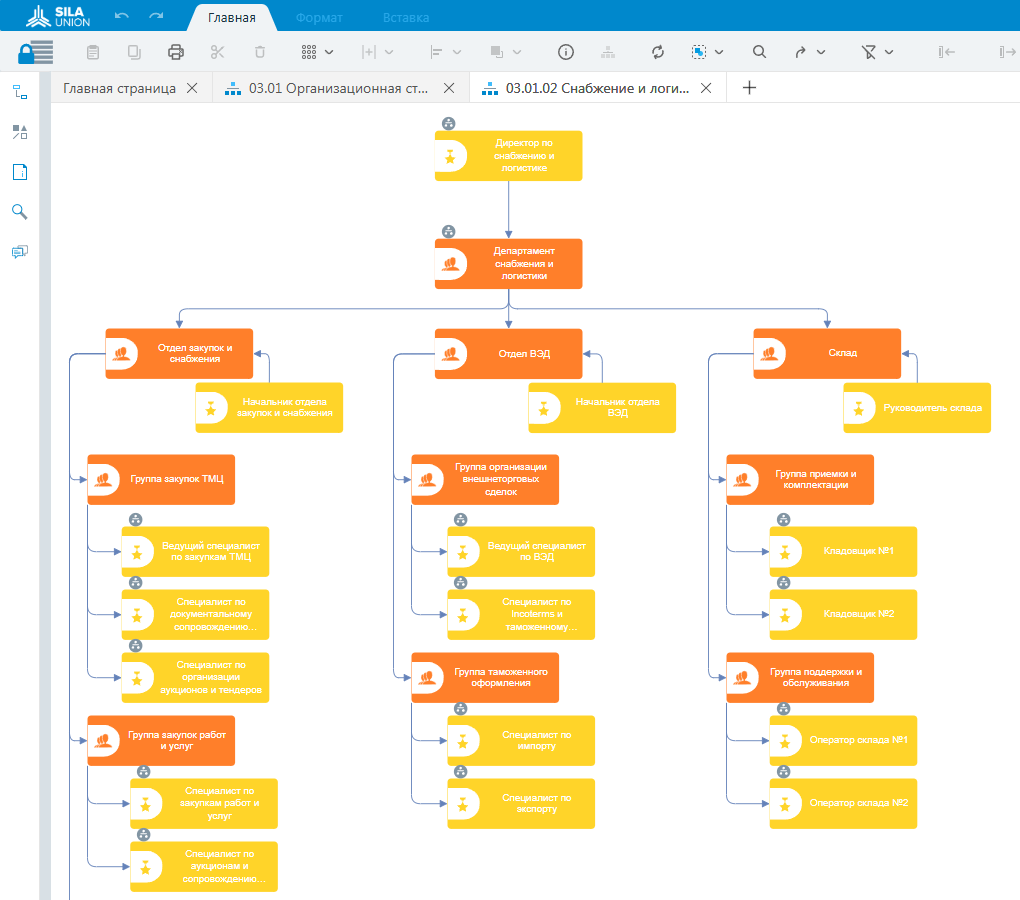This screenshot has height=900, width=1020.
Task: Switch to the Вставка ribbon tab
Action: tap(406, 18)
